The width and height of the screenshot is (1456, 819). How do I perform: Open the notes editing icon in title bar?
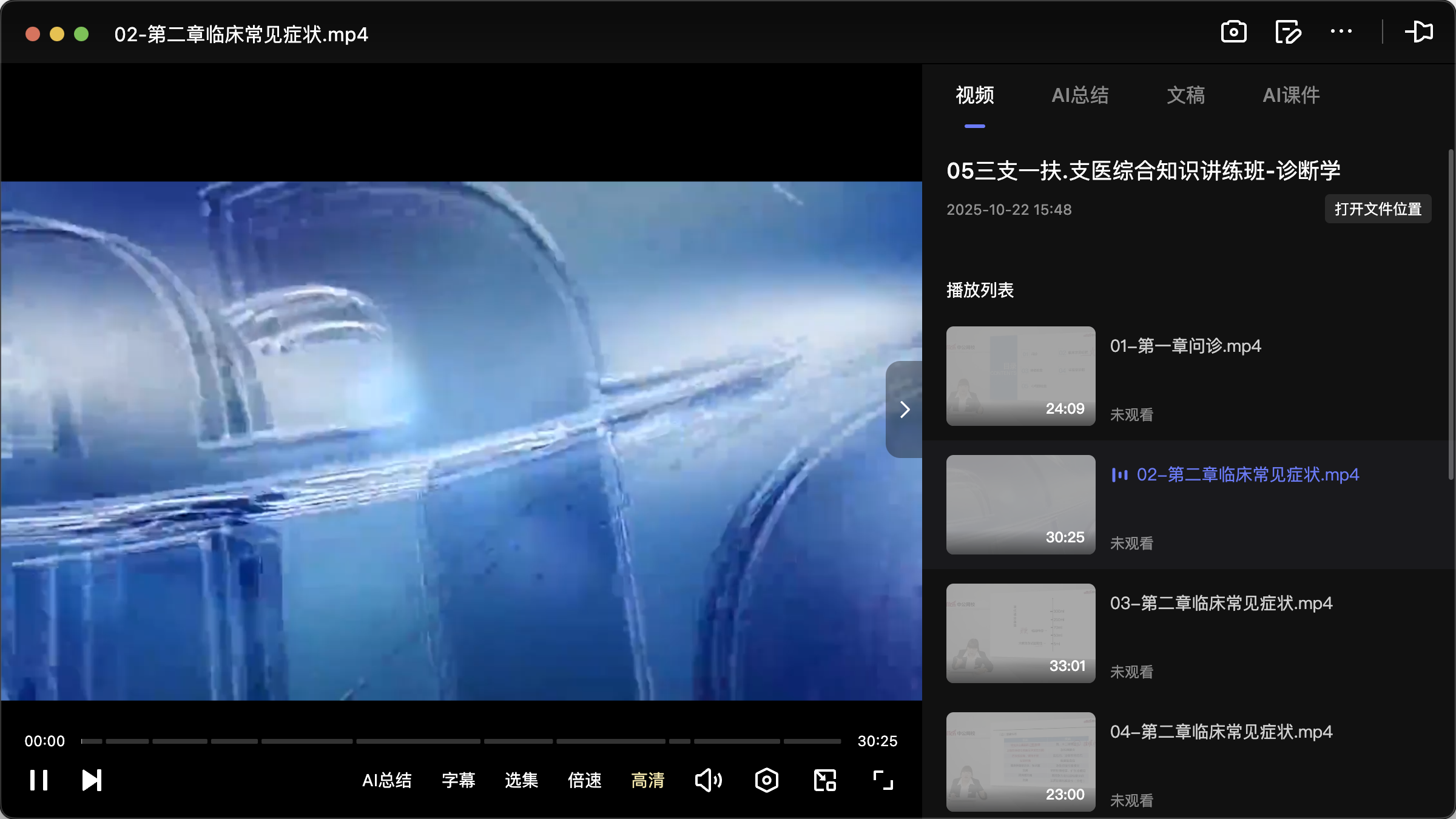point(1288,32)
